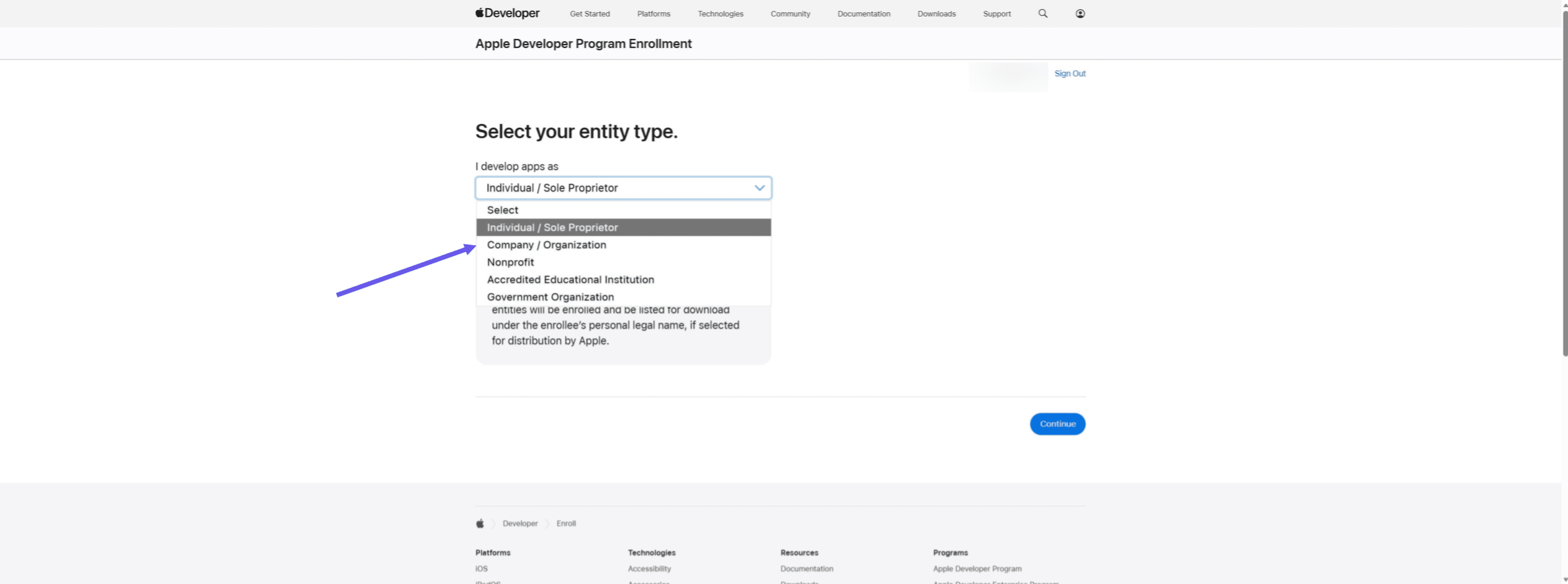The image size is (1568, 584).
Task: Open Accessibility link under Technologies
Action: [649, 569]
